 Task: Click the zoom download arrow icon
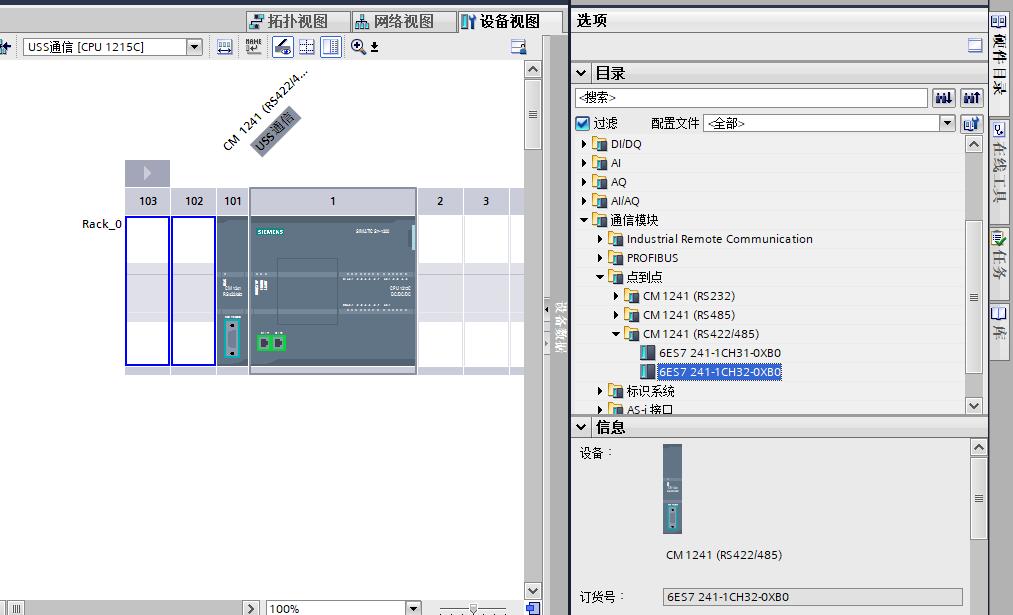[x=374, y=47]
